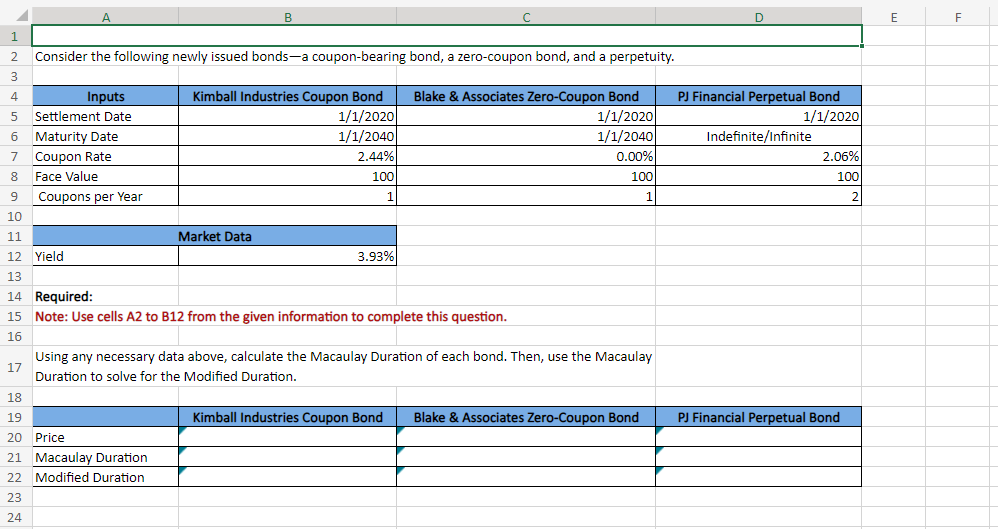The image size is (998, 529).
Task: Click the 'Inputs' header cell
Action: (106, 96)
